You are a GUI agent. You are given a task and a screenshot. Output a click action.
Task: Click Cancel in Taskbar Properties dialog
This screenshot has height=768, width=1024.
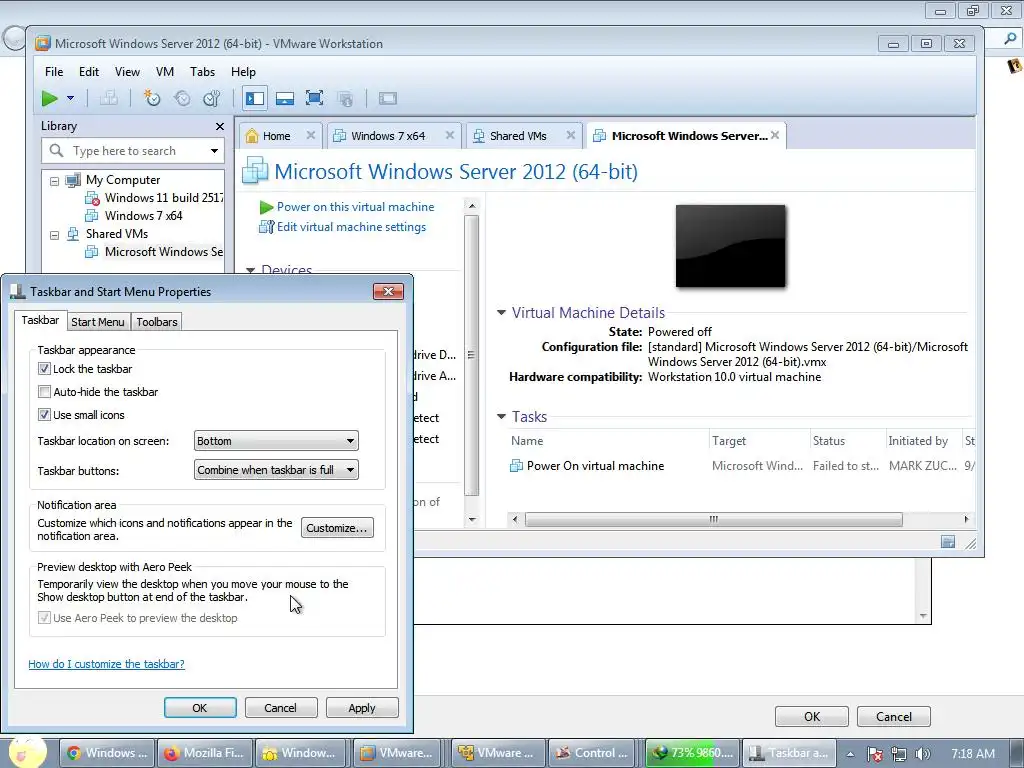pyautogui.click(x=281, y=708)
